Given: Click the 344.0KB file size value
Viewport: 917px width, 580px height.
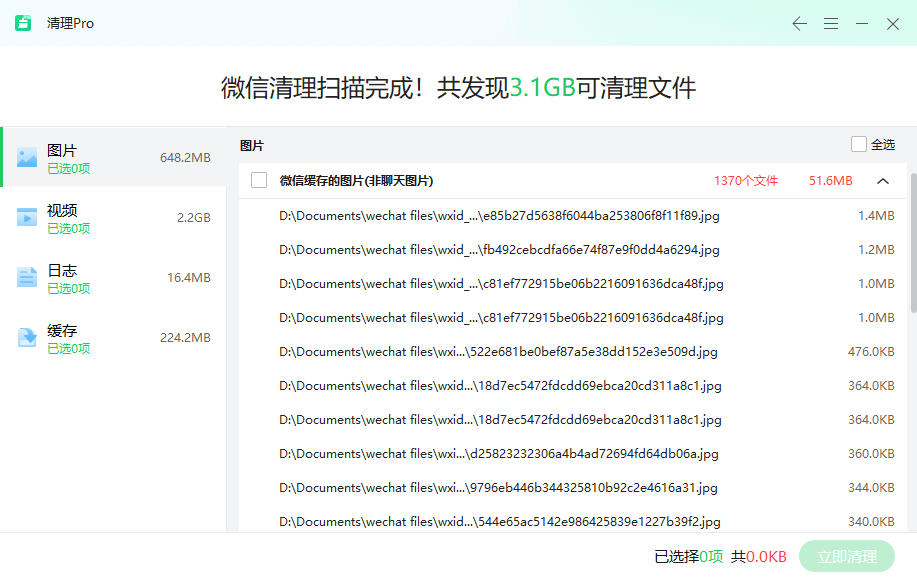Looking at the screenshot, I should 871,488.
